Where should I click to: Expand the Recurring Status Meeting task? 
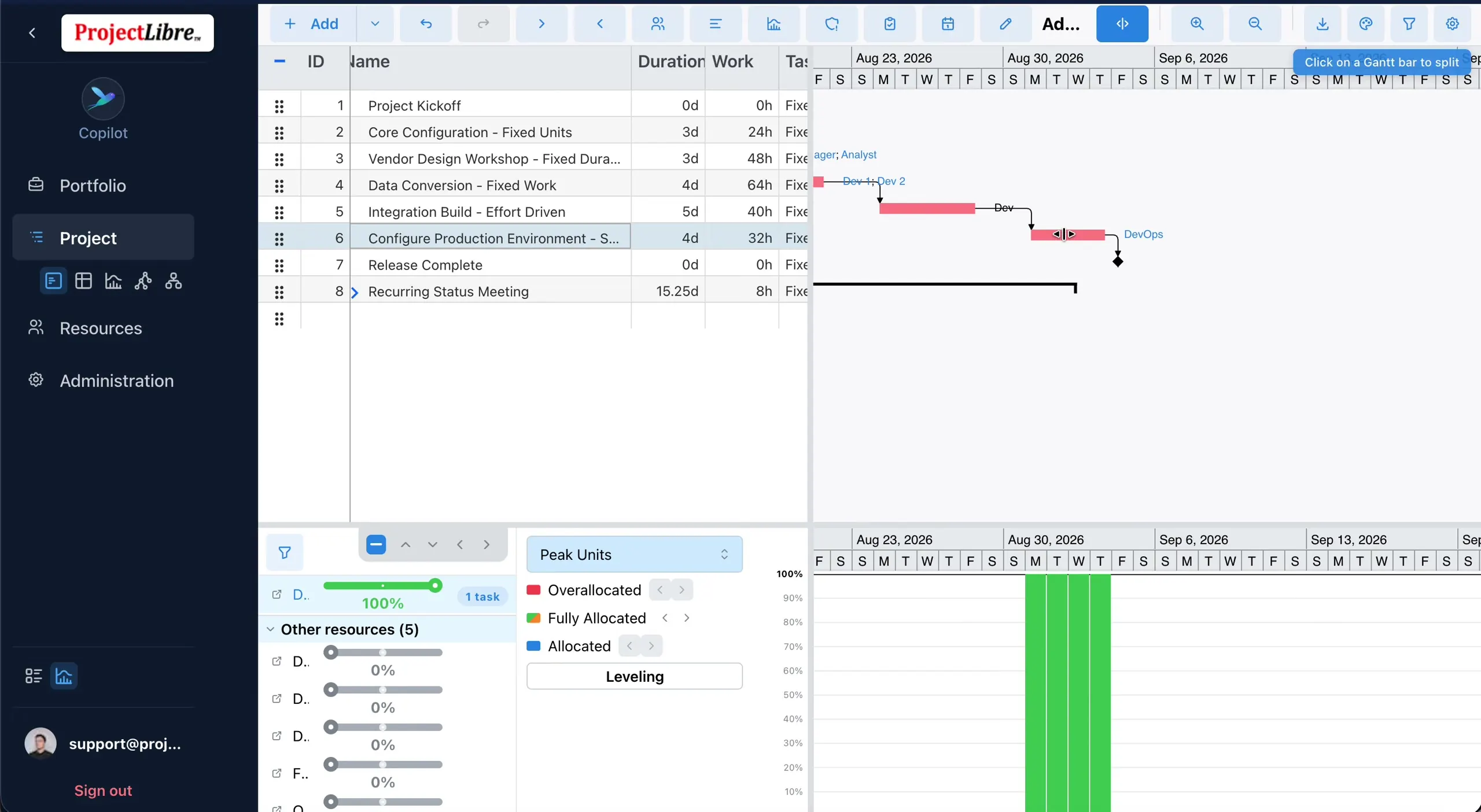point(355,293)
